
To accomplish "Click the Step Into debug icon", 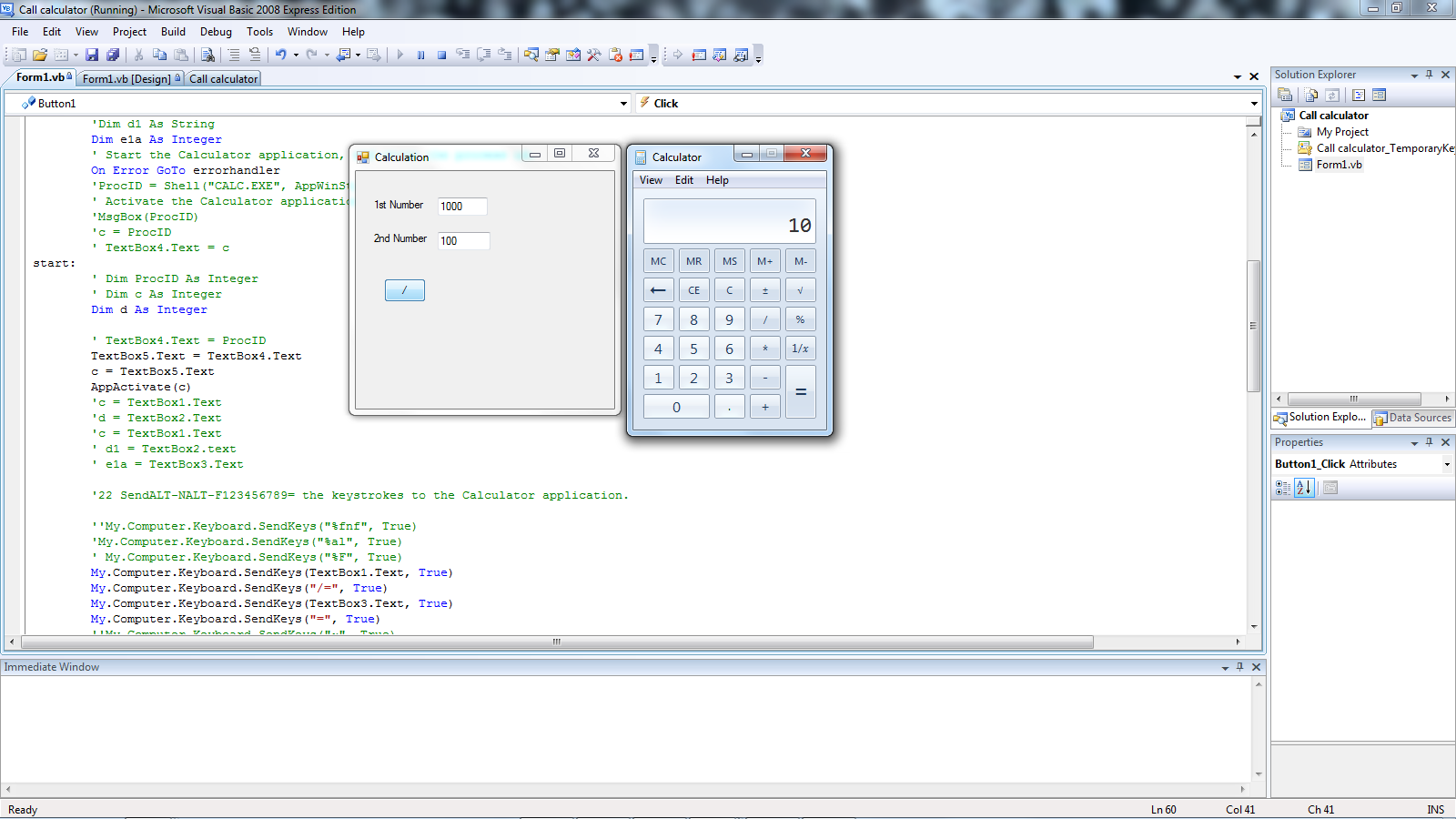I will 462,55.
